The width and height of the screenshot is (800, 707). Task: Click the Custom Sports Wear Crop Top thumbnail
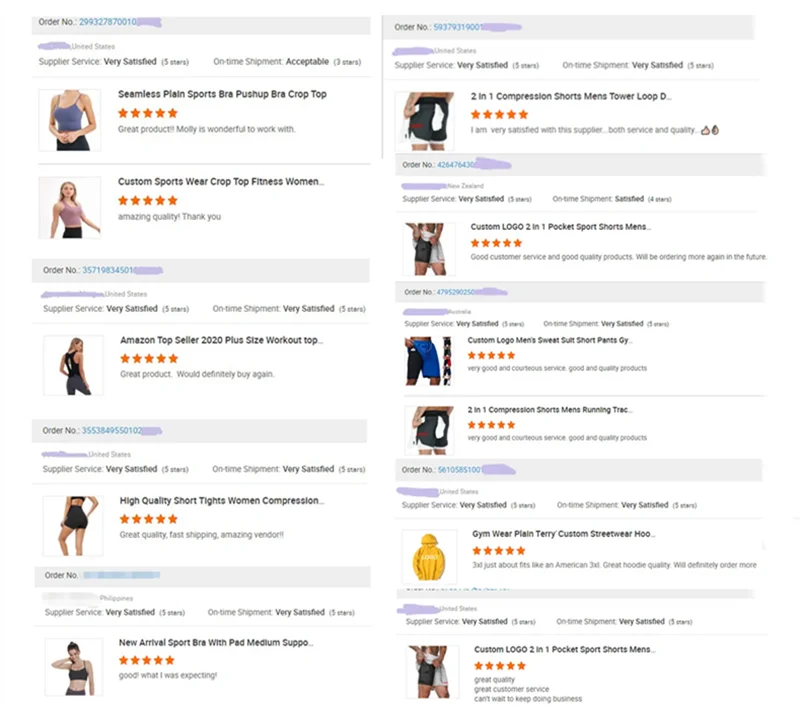point(69,208)
